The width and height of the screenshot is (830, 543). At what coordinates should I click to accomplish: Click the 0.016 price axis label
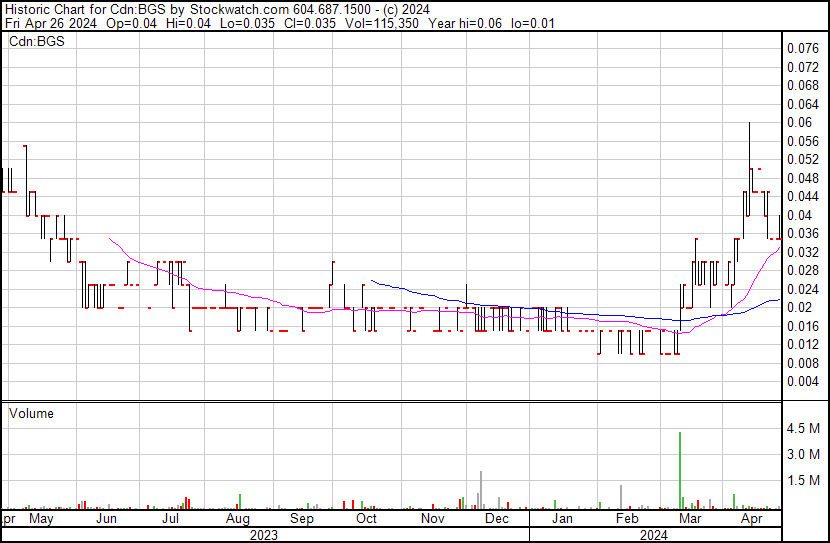click(803, 327)
